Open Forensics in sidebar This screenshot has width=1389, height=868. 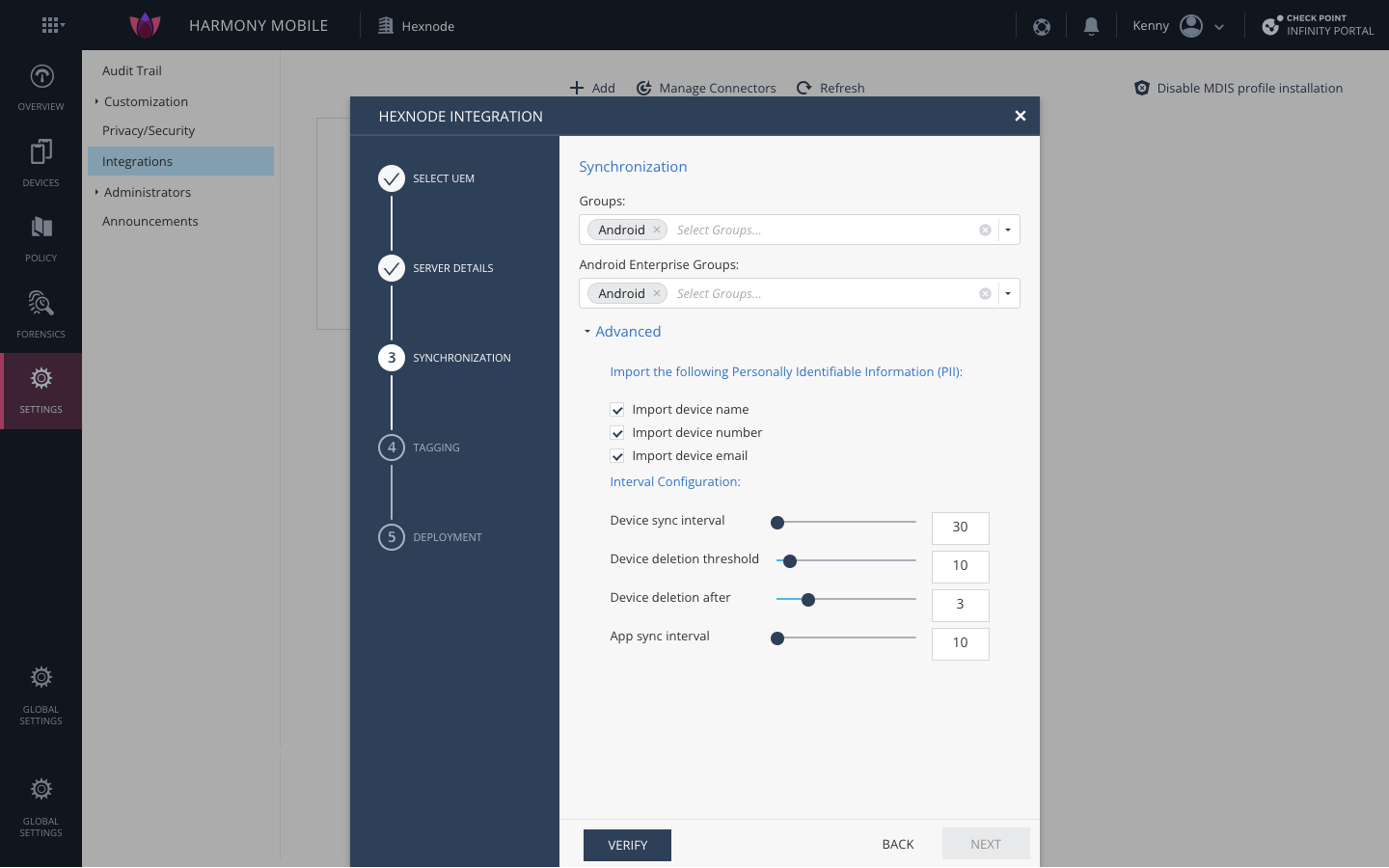point(41,314)
